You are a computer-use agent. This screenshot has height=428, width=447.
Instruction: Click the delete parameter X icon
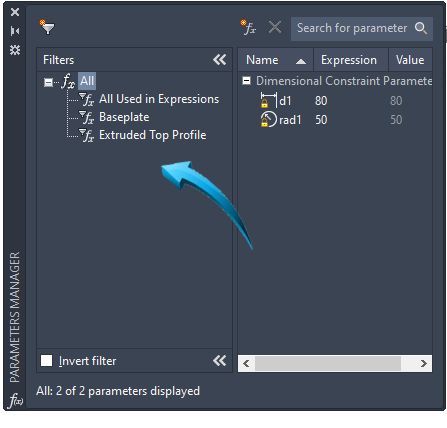click(x=275, y=27)
